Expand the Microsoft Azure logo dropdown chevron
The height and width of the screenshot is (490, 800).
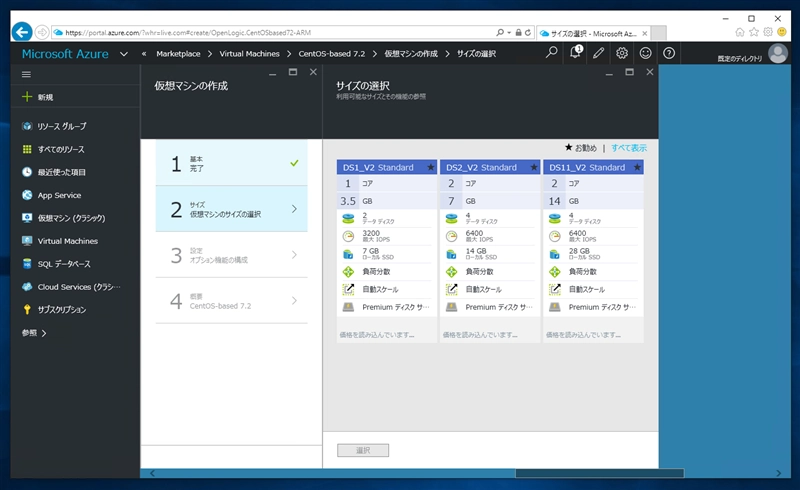point(123,54)
